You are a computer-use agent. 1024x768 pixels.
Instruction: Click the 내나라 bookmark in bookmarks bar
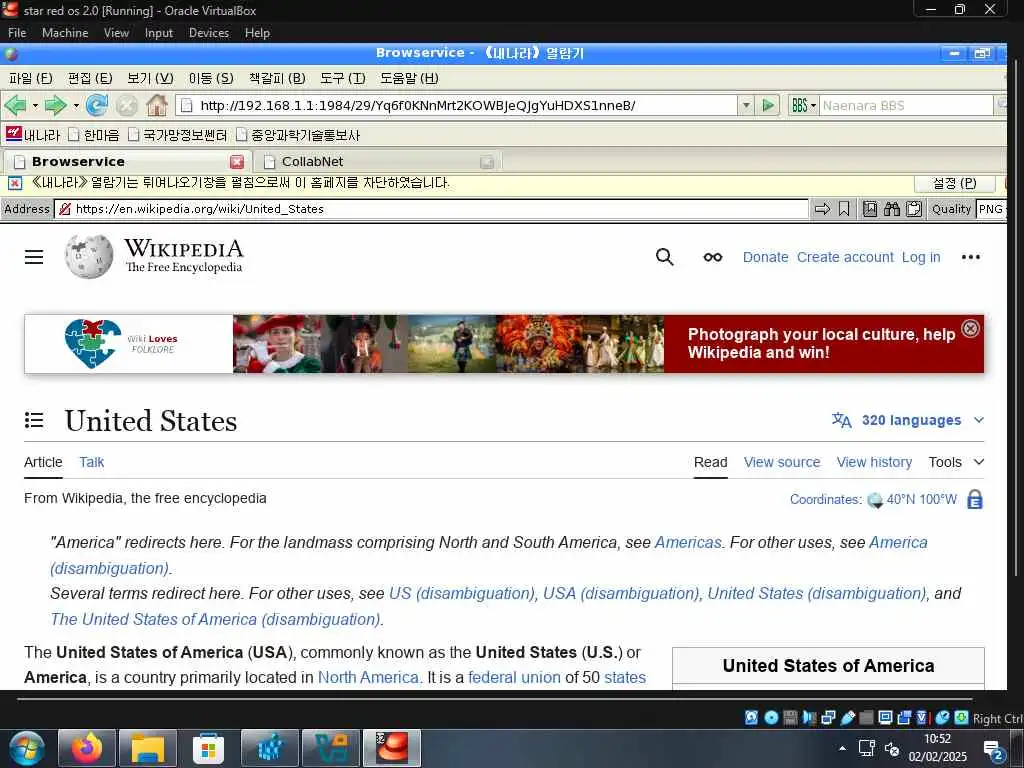click(33, 135)
